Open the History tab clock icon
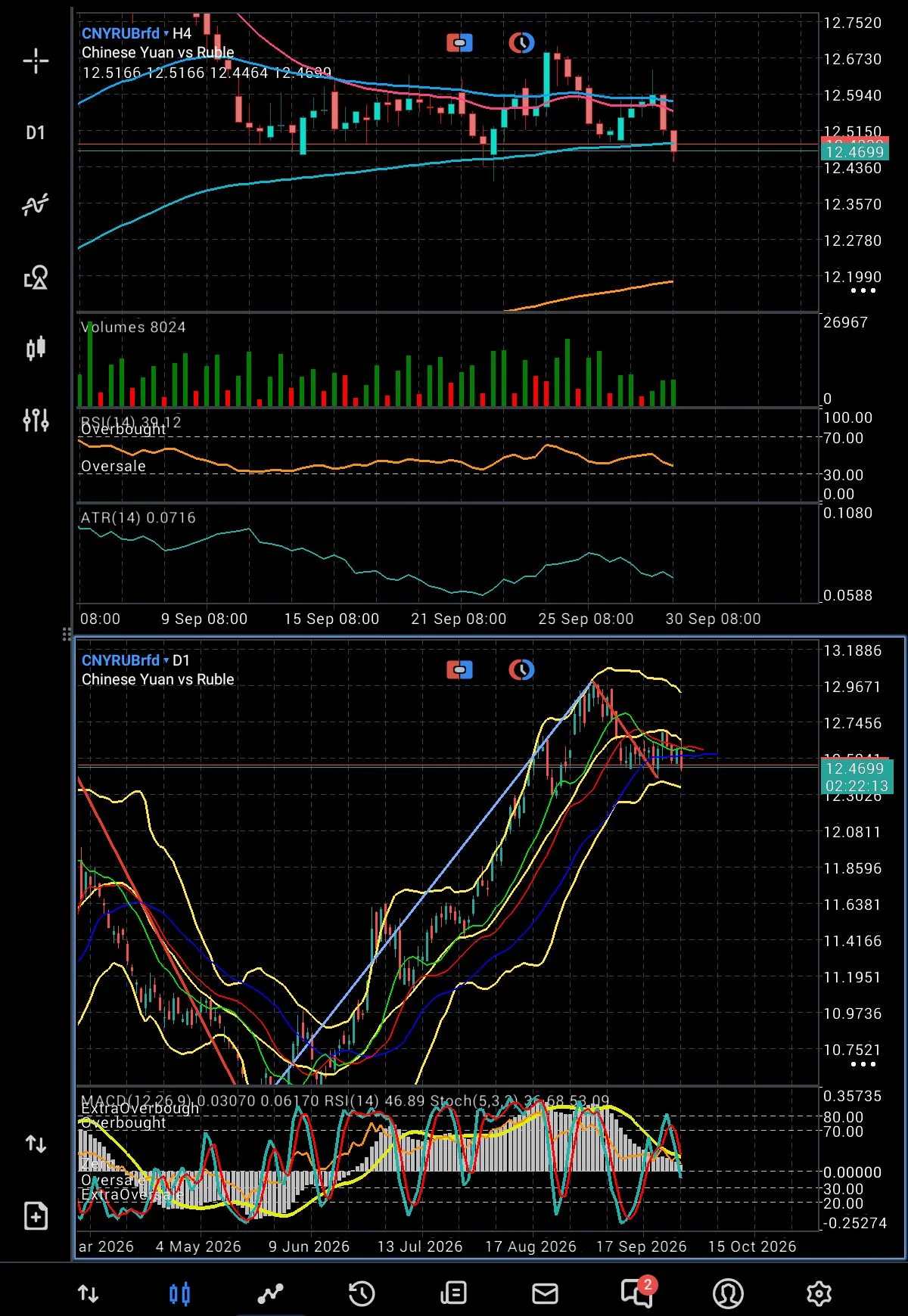 click(x=362, y=1293)
